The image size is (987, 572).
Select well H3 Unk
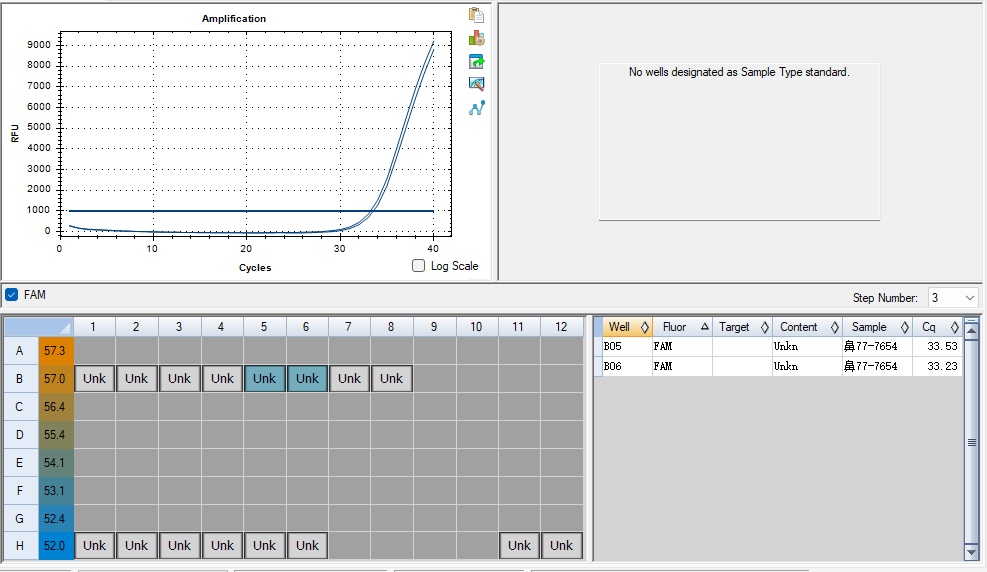179,546
